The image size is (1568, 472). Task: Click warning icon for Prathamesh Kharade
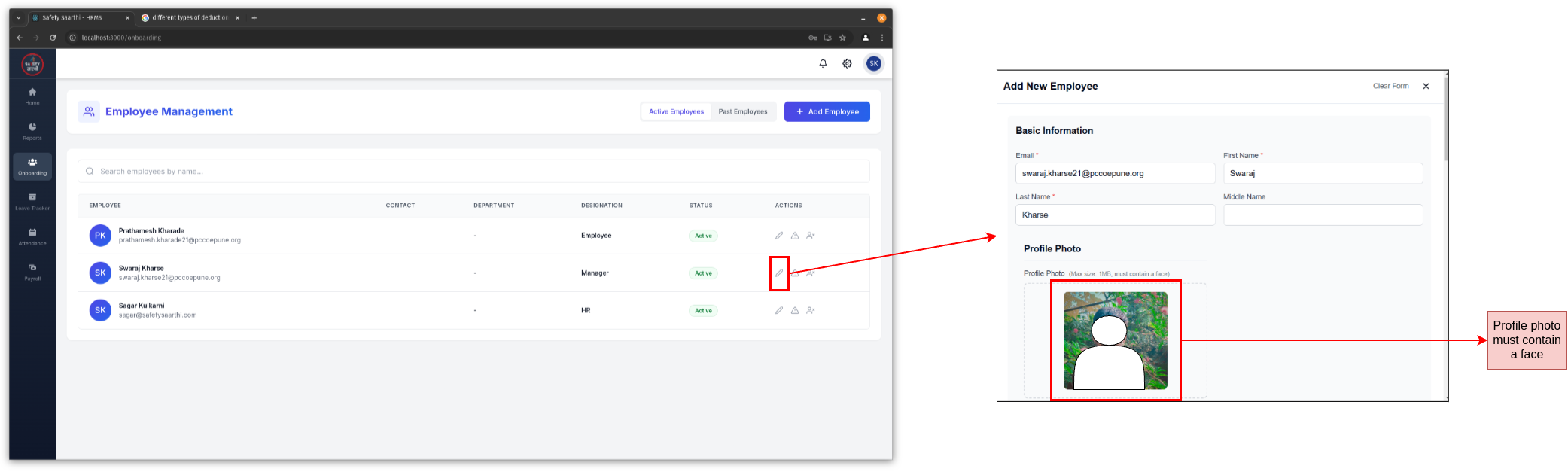click(x=795, y=236)
